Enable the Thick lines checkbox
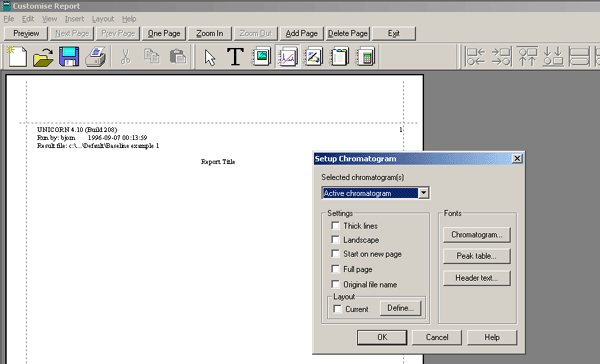 (x=335, y=225)
